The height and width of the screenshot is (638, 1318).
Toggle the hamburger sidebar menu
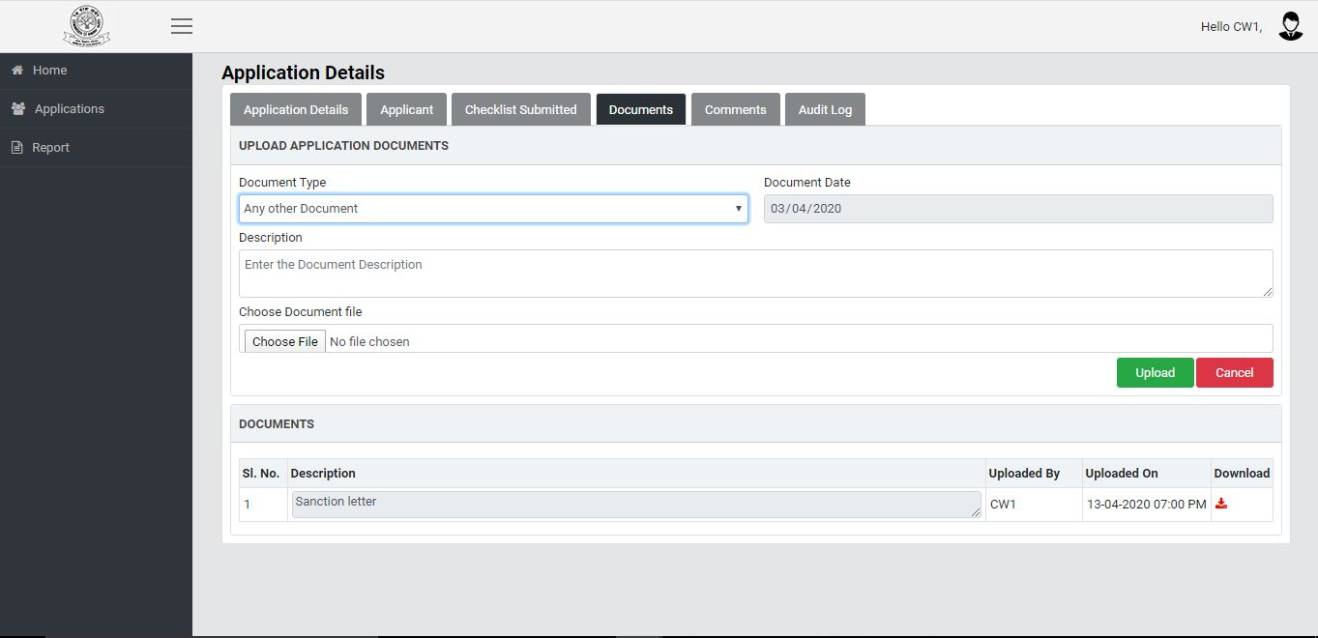182,26
